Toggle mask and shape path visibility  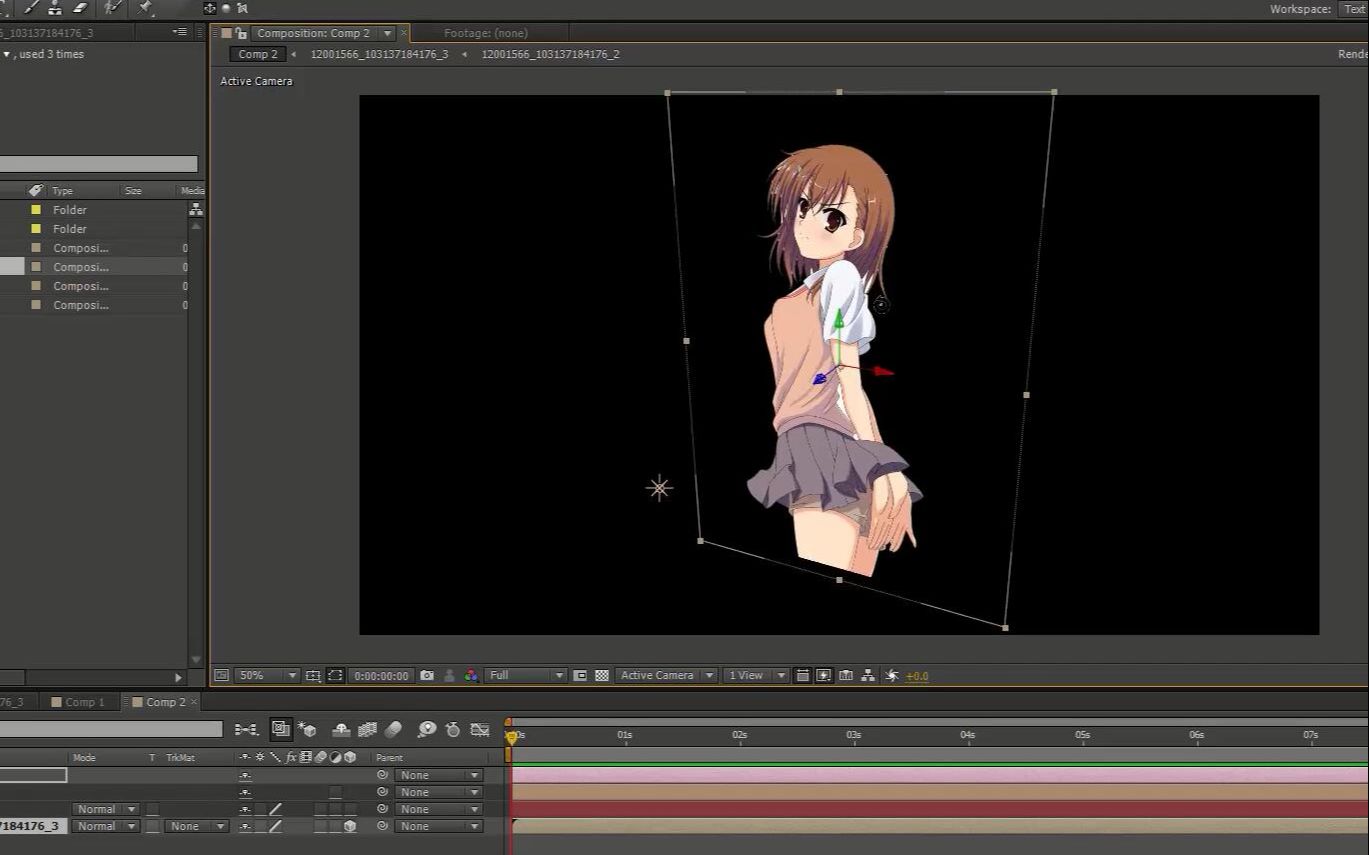[335, 676]
